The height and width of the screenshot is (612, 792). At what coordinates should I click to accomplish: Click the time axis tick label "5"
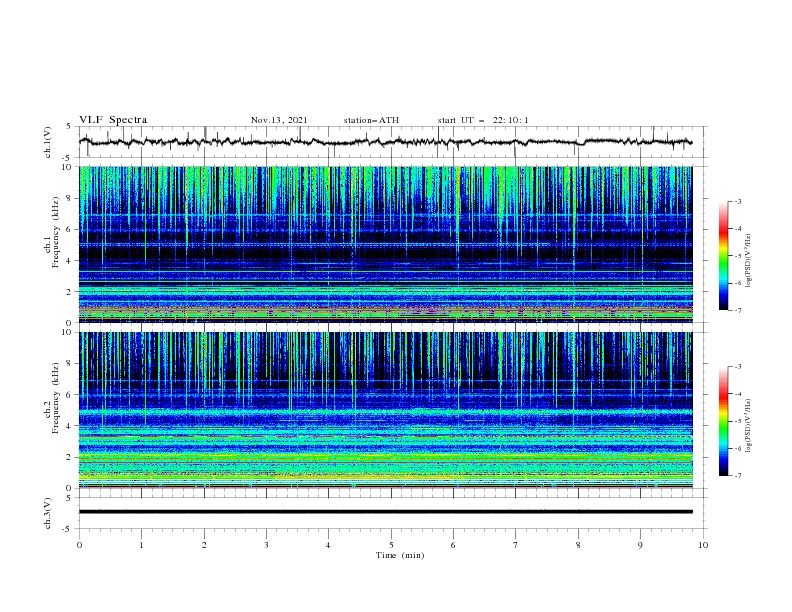click(x=391, y=545)
